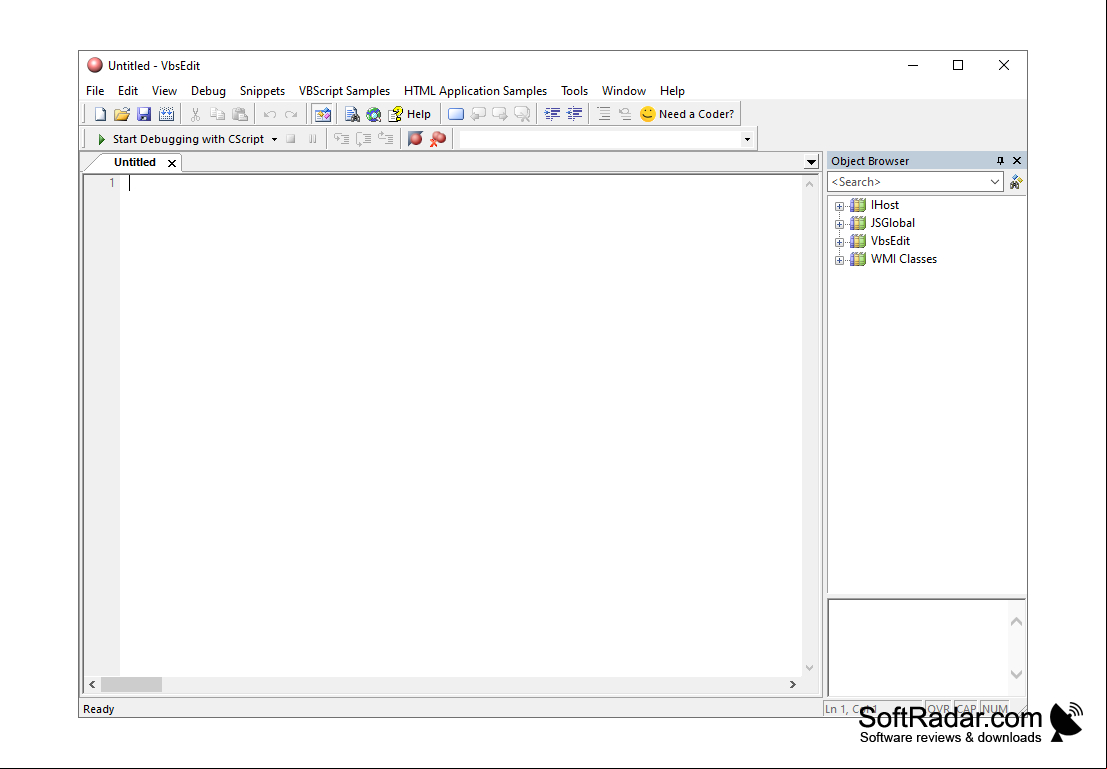
Task: Undo the last edit
Action: point(270,114)
